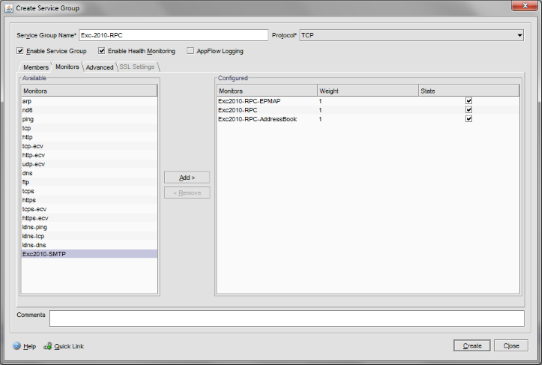Click the Create button
542x365 pixels.
click(472, 346)
